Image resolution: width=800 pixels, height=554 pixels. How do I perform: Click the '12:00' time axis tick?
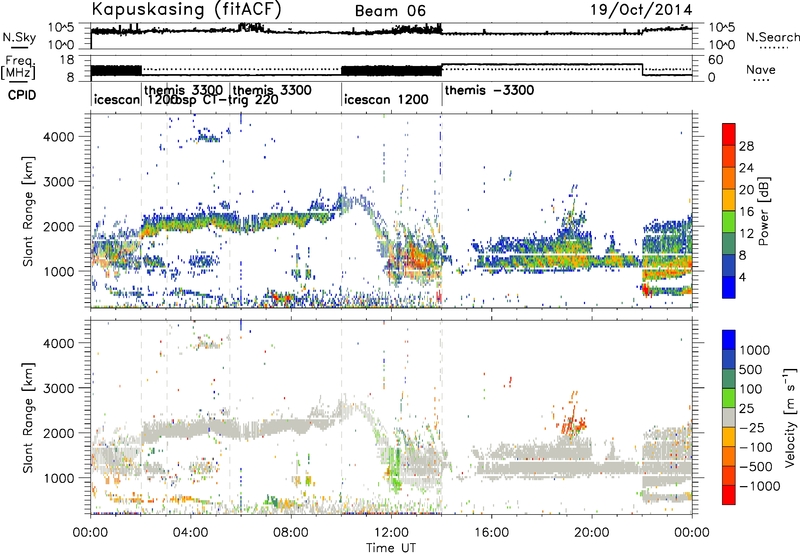pos(391,533)
